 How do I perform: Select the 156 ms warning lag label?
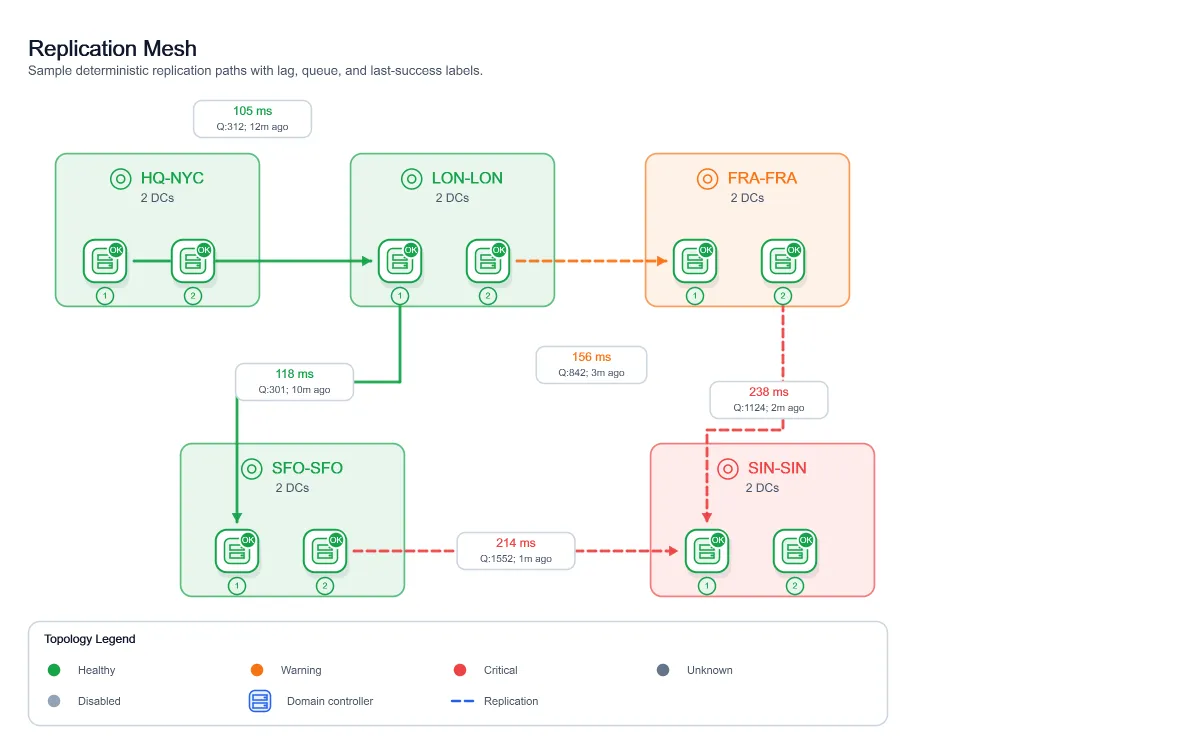click(592, 365)
